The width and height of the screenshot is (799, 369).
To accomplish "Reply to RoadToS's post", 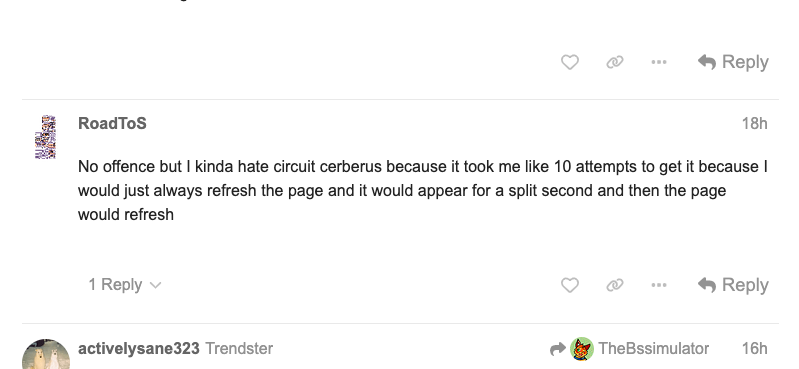I will [x=733, y=285].
